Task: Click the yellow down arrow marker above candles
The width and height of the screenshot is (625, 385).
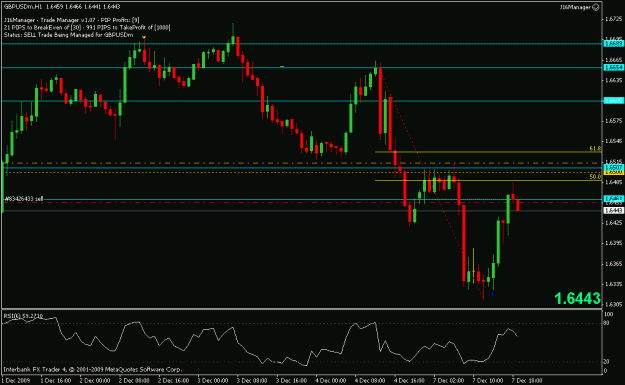Action: point(144,37)
